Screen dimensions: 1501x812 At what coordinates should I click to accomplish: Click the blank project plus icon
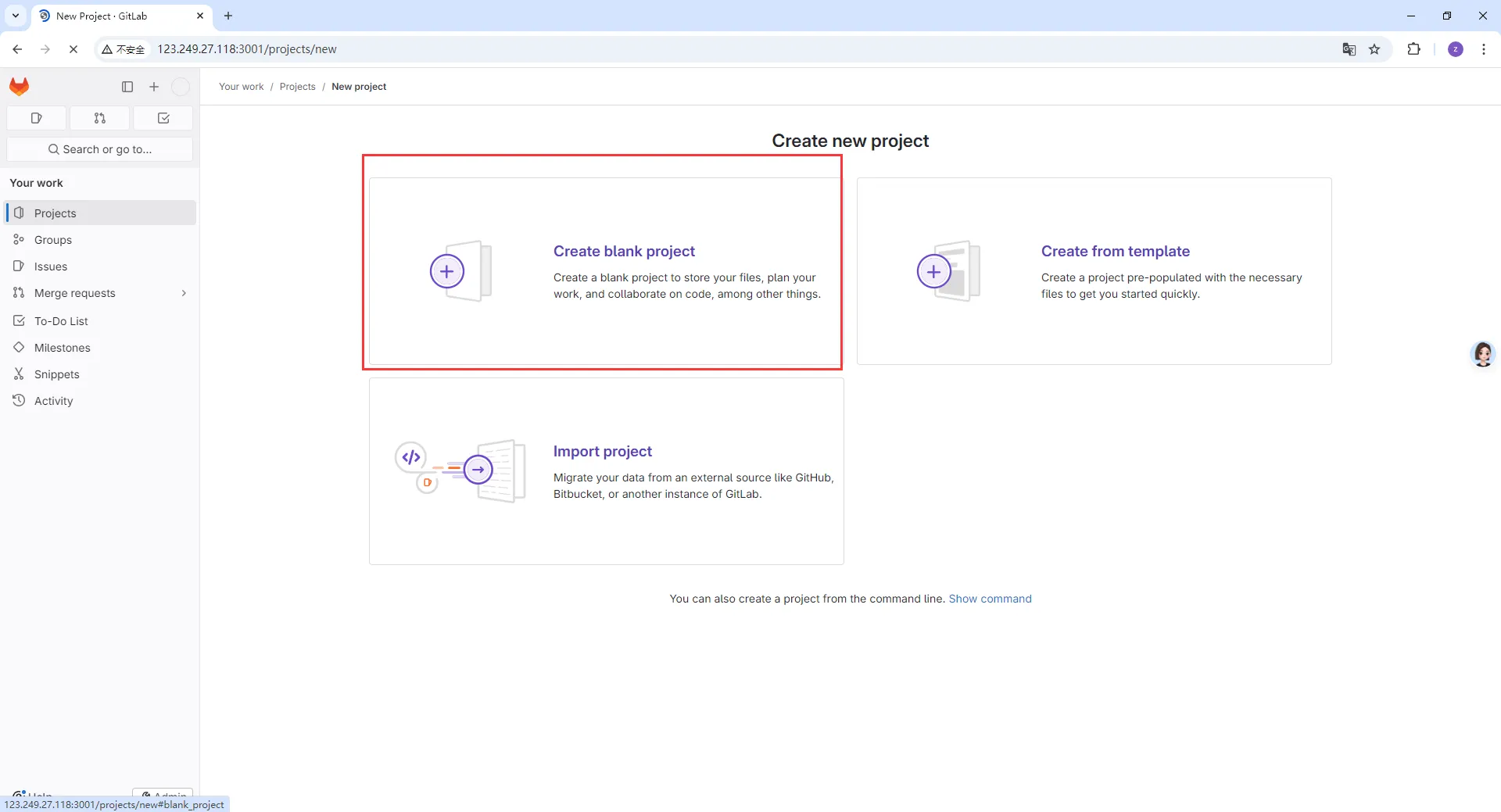447,271
